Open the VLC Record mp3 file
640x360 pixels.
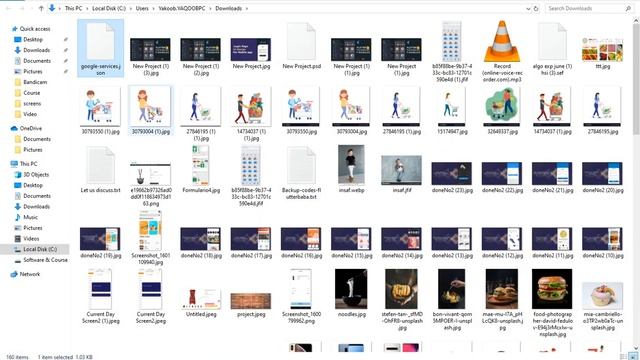502,51
